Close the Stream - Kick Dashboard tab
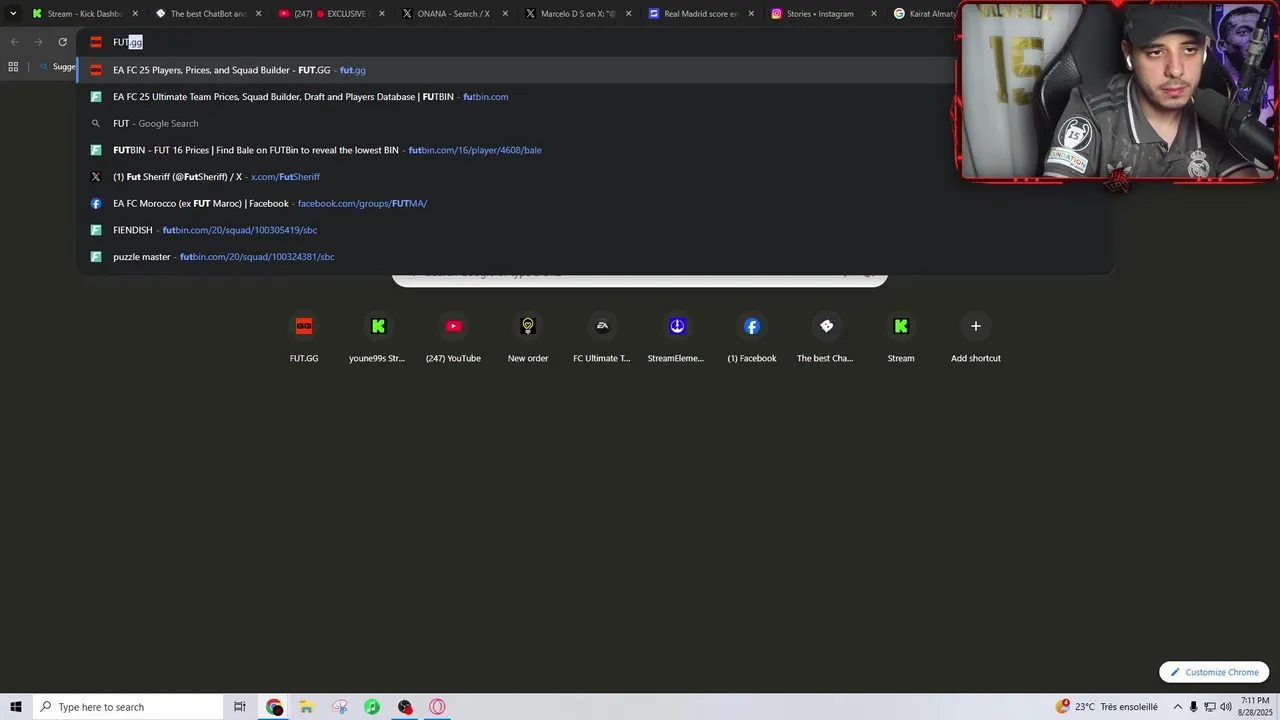The width and height of the screenshot is (1280, 720). [x=135, y=14]
